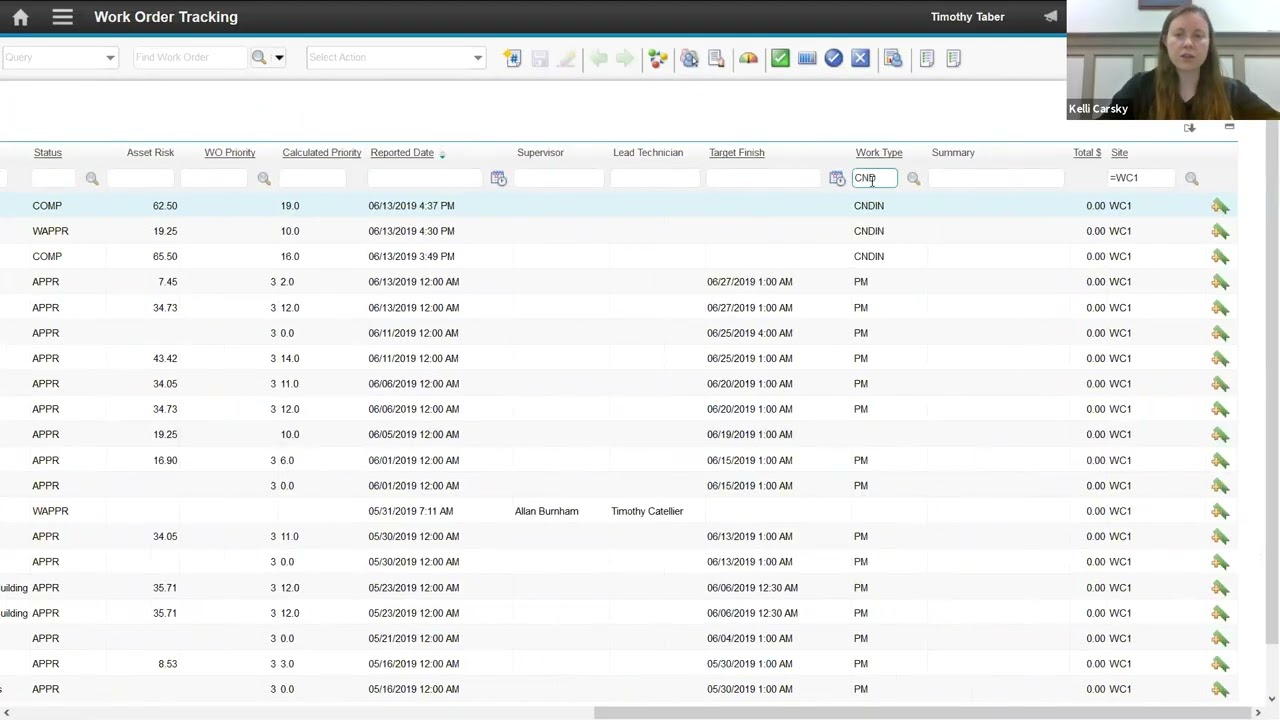
Task: Click the bulletin megaphone icon
Action: click(x=1050, y=17)
